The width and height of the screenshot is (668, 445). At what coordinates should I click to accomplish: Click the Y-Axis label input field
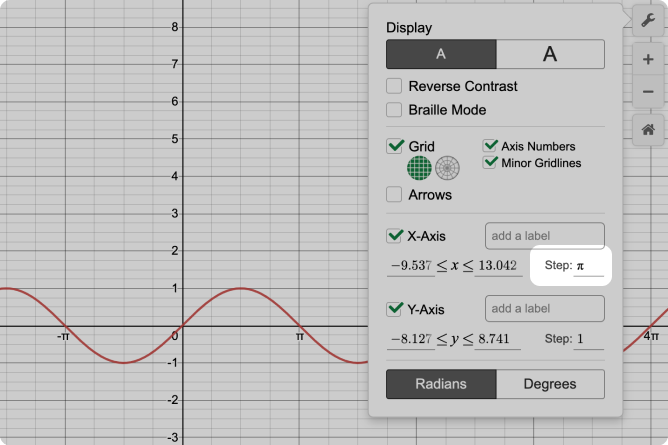(544, 309)
